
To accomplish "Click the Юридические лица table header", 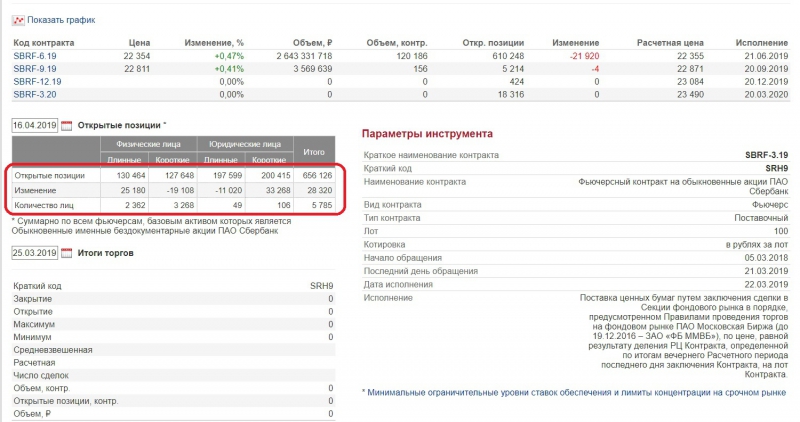I will coord(245,144).
